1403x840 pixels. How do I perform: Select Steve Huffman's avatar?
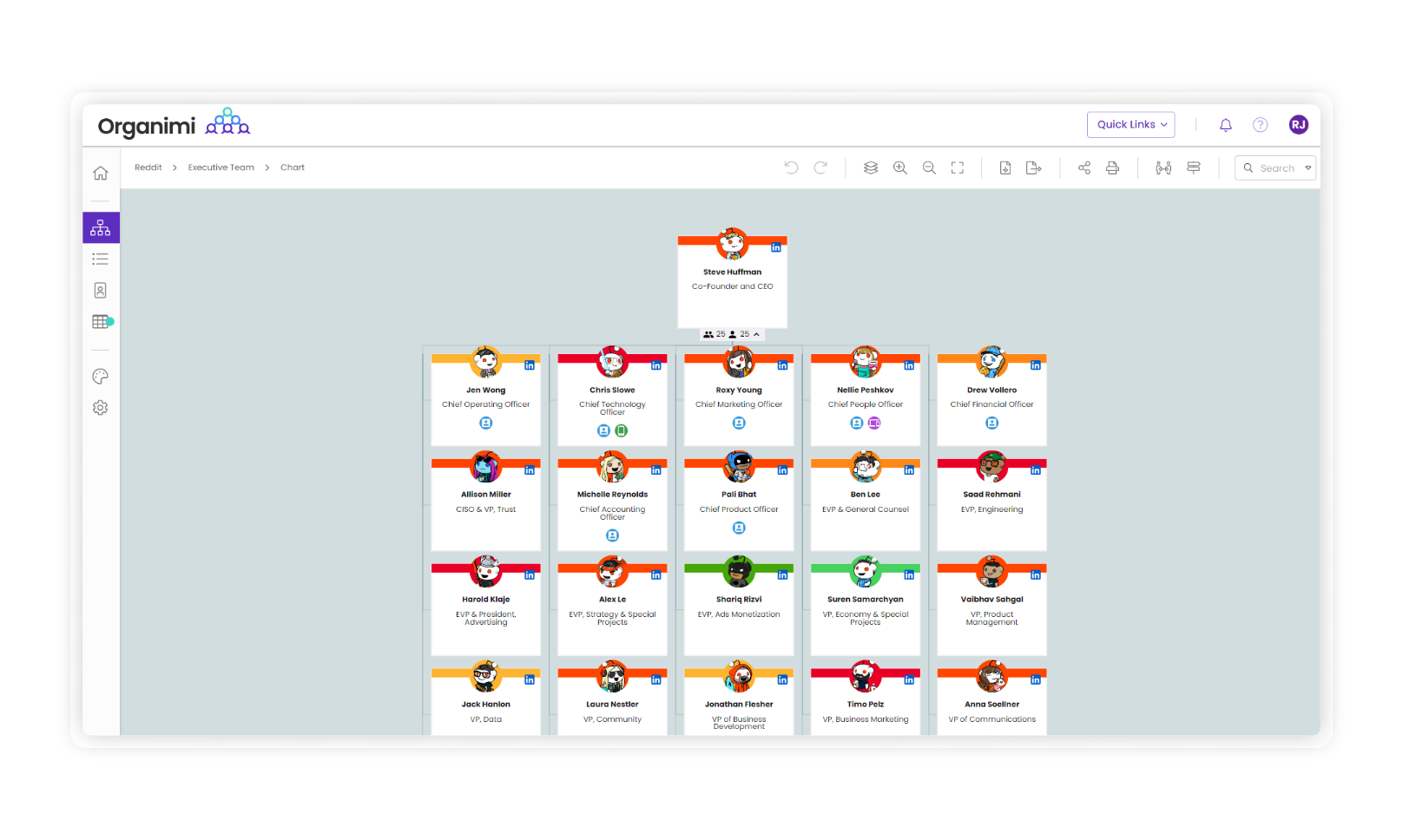click(733, 244)
